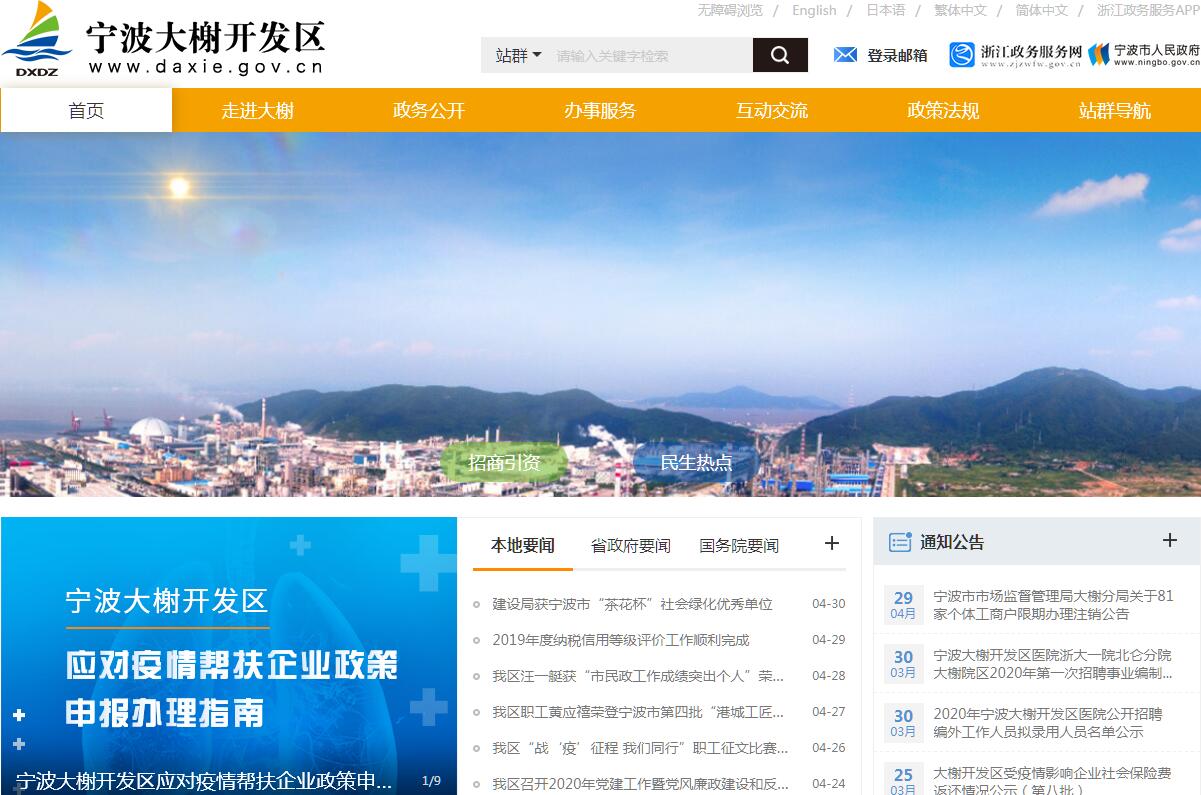This screenshot has width=1201, height=795.
Task: Switch language to English
Action: [813, 10]
